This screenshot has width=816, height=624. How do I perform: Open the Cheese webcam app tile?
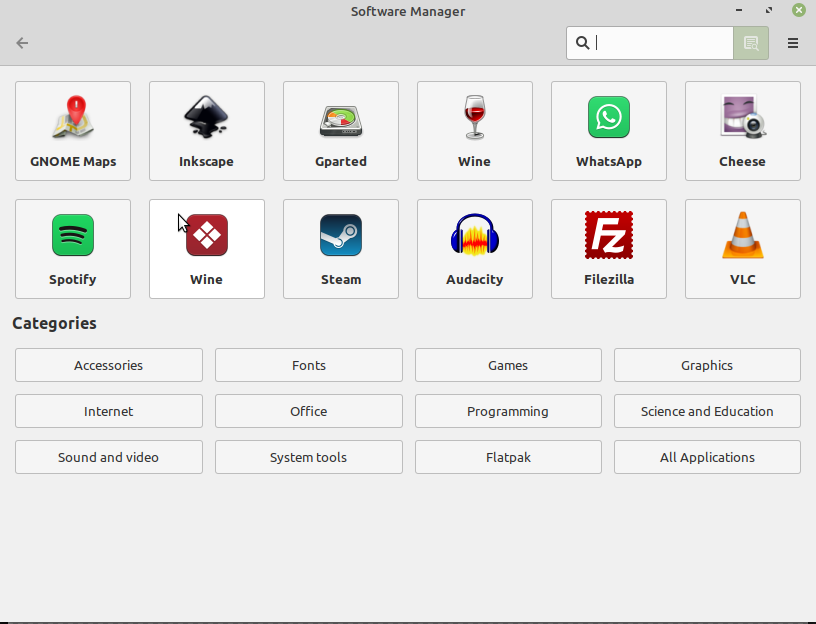(743, 131)
